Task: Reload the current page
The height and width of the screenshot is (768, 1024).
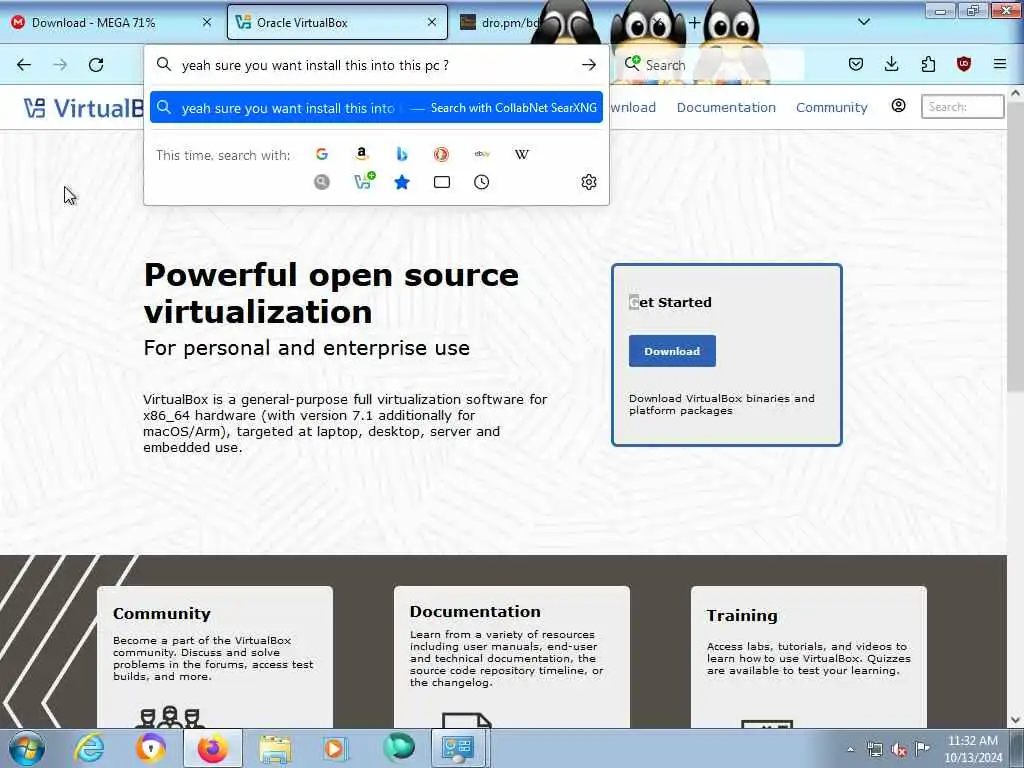Action: pyautogui.click(x=96, y=65)
